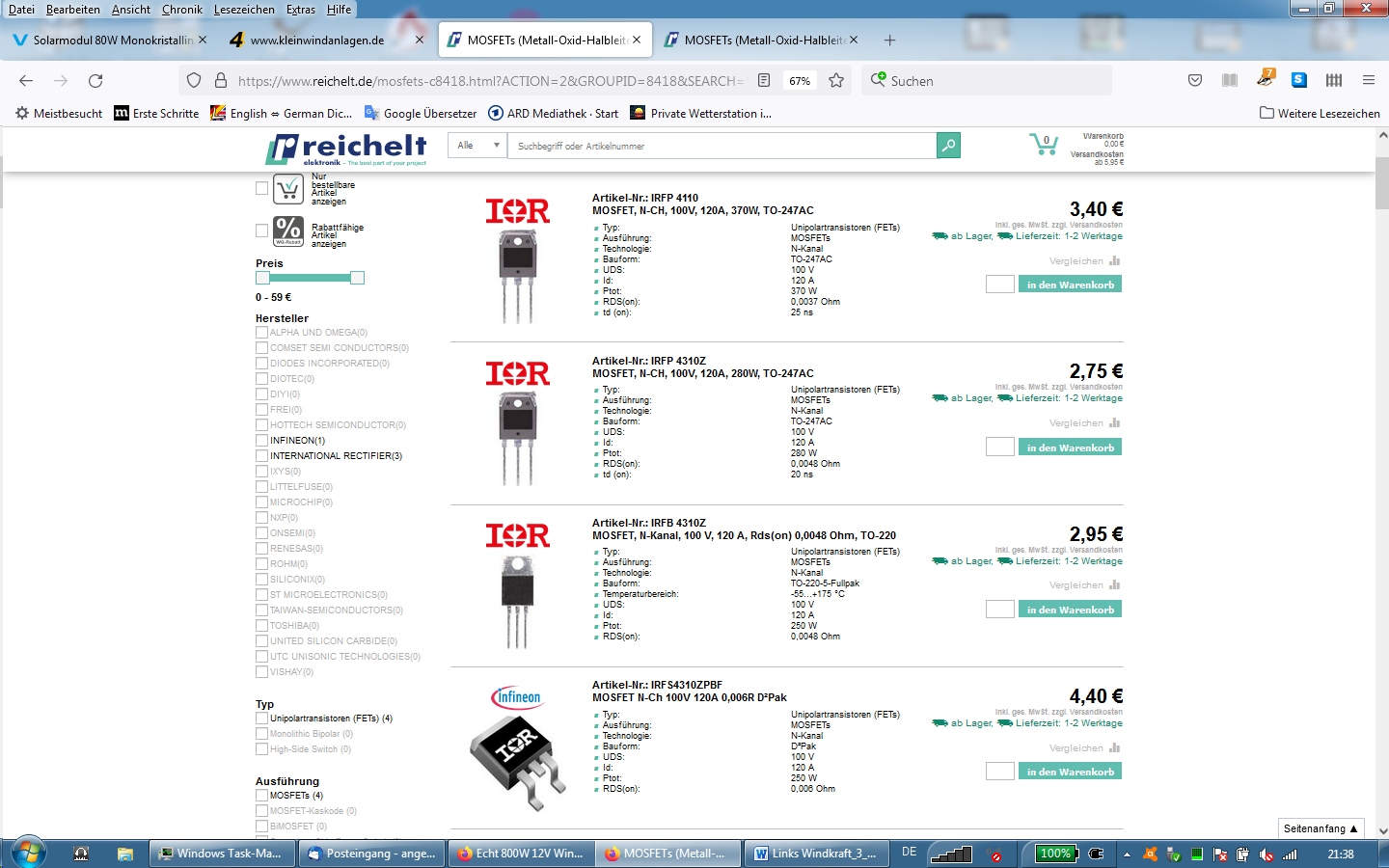The width and height of the screenshot is (1389, 868).
Task: Click the 67% zoom level indicator
Action: [800, 81]
